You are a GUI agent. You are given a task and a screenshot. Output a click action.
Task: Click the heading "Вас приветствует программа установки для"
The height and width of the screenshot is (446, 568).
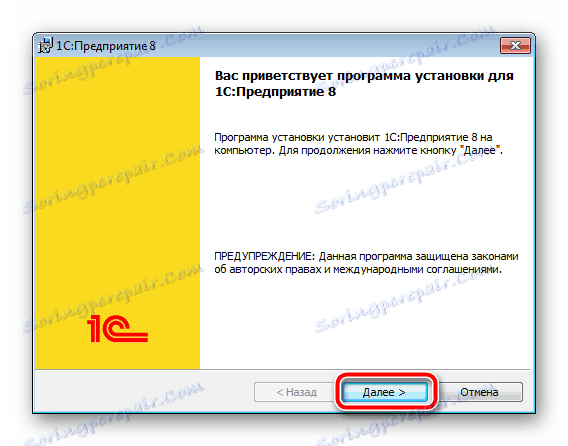364,76
